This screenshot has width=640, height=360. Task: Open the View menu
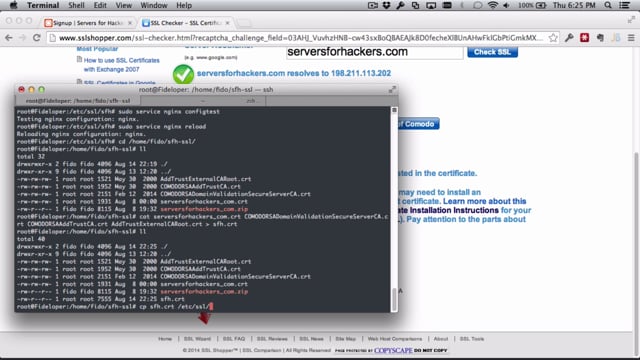(x=123, y=5)
